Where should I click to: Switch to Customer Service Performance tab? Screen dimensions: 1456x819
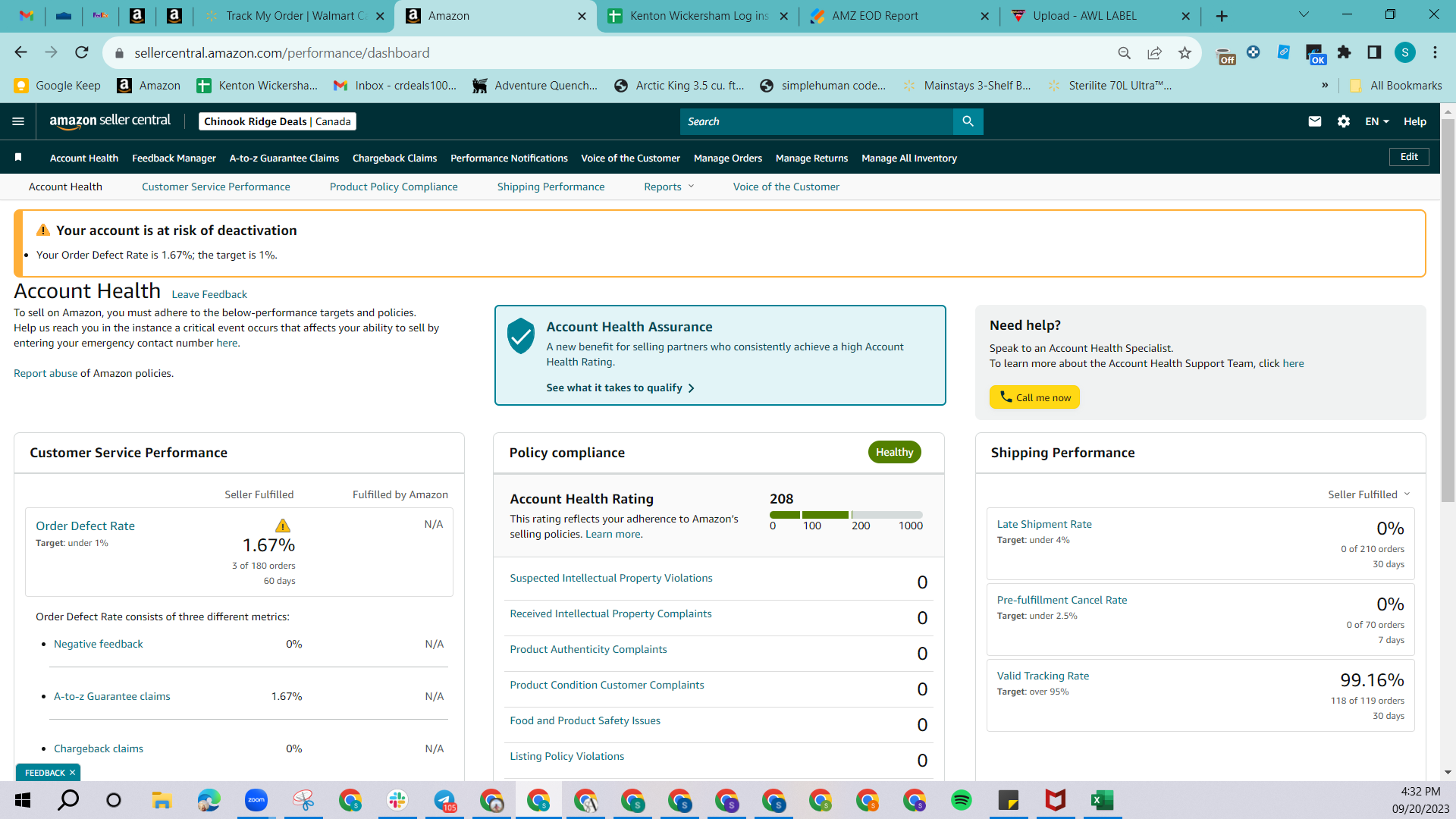216,187
